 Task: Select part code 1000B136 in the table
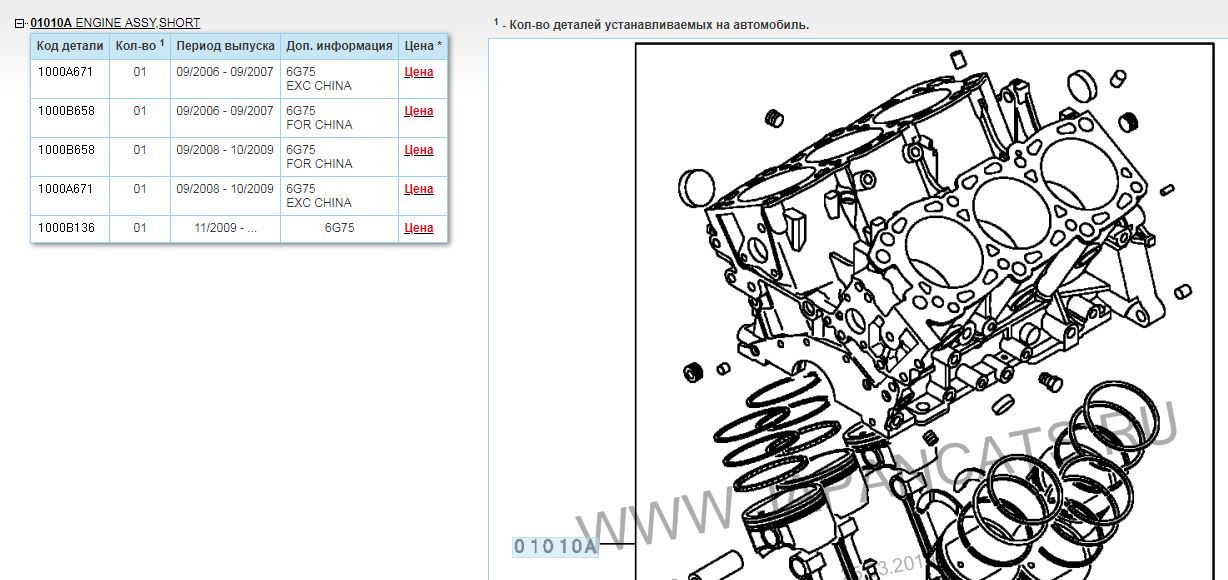click(x=66, y=228)
